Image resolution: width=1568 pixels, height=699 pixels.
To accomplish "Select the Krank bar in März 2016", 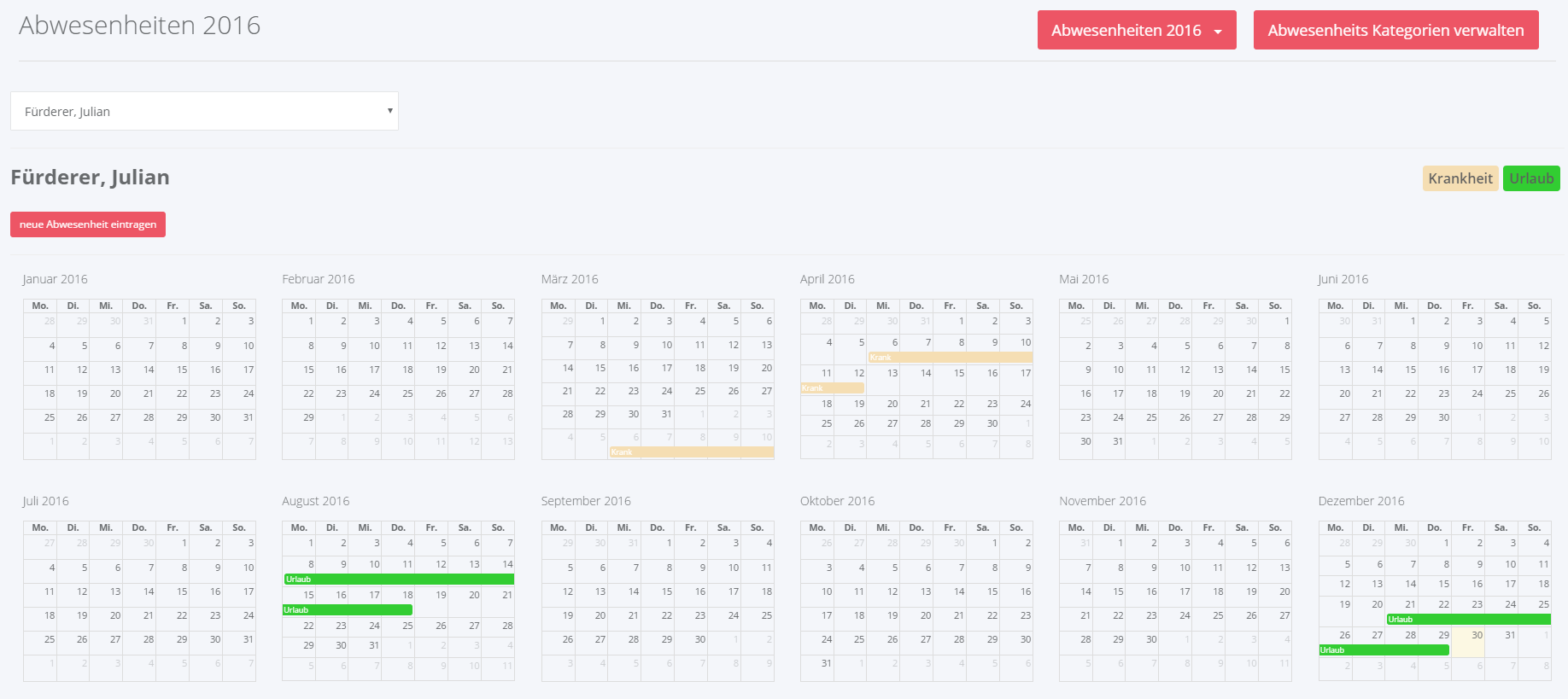I will [x=691, y=452].
